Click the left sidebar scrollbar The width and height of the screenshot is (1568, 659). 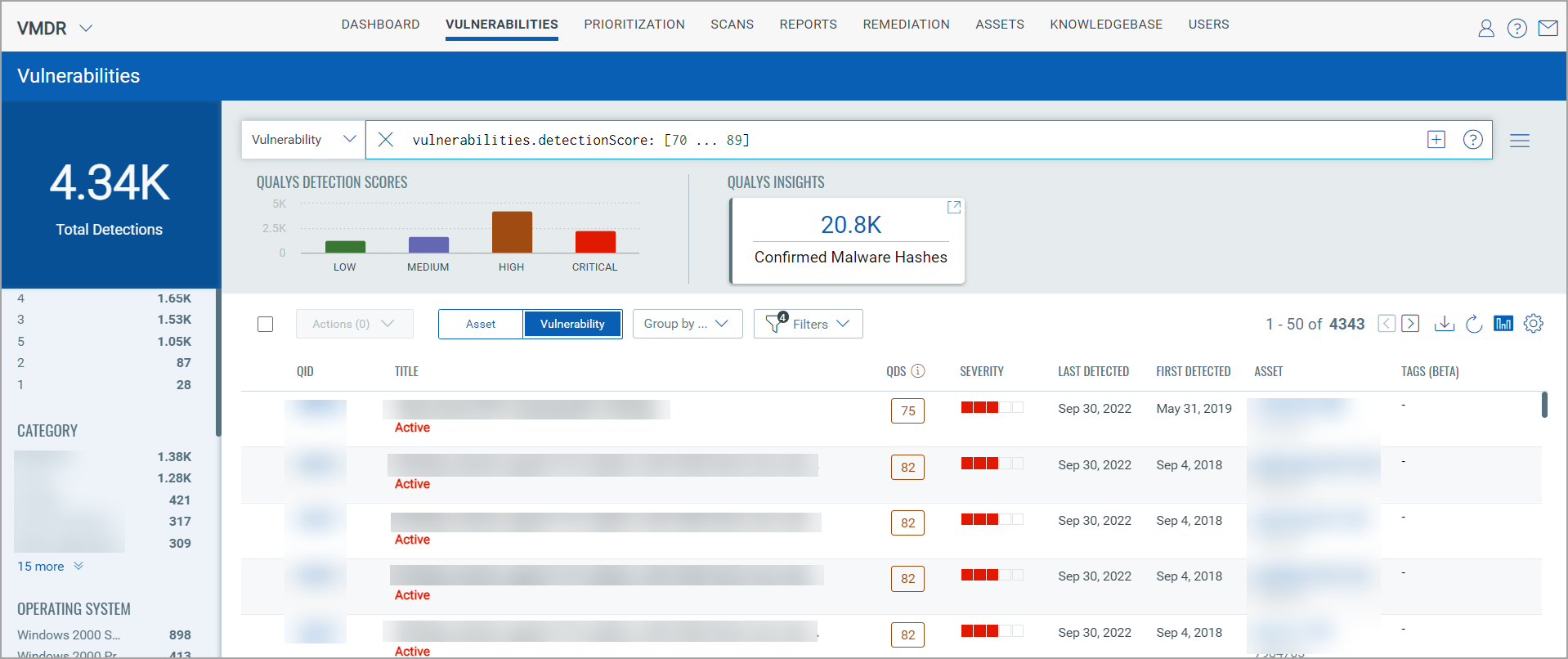point(218,362)
